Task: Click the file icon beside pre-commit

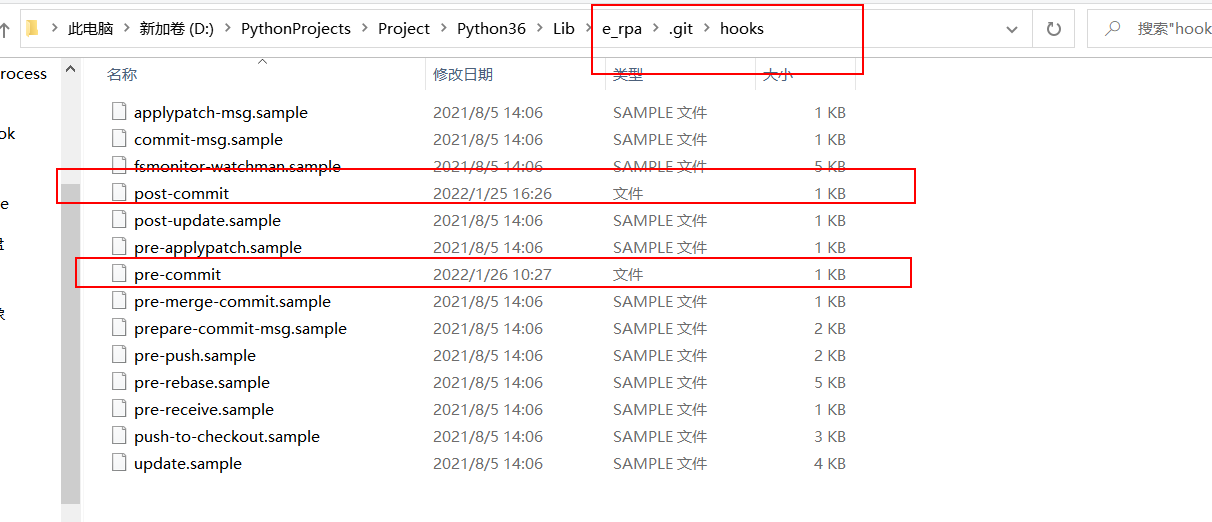Action: (x=120, y=274)
